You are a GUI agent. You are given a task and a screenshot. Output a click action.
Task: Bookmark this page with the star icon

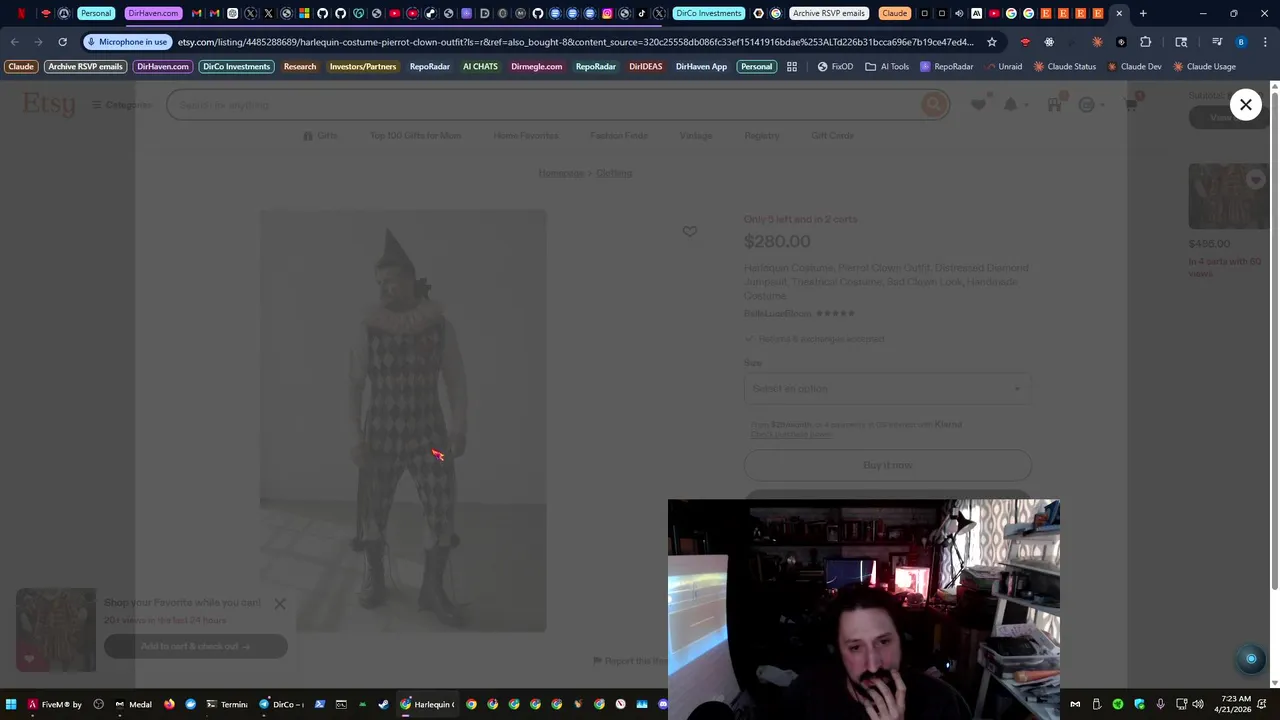point(992,42)
